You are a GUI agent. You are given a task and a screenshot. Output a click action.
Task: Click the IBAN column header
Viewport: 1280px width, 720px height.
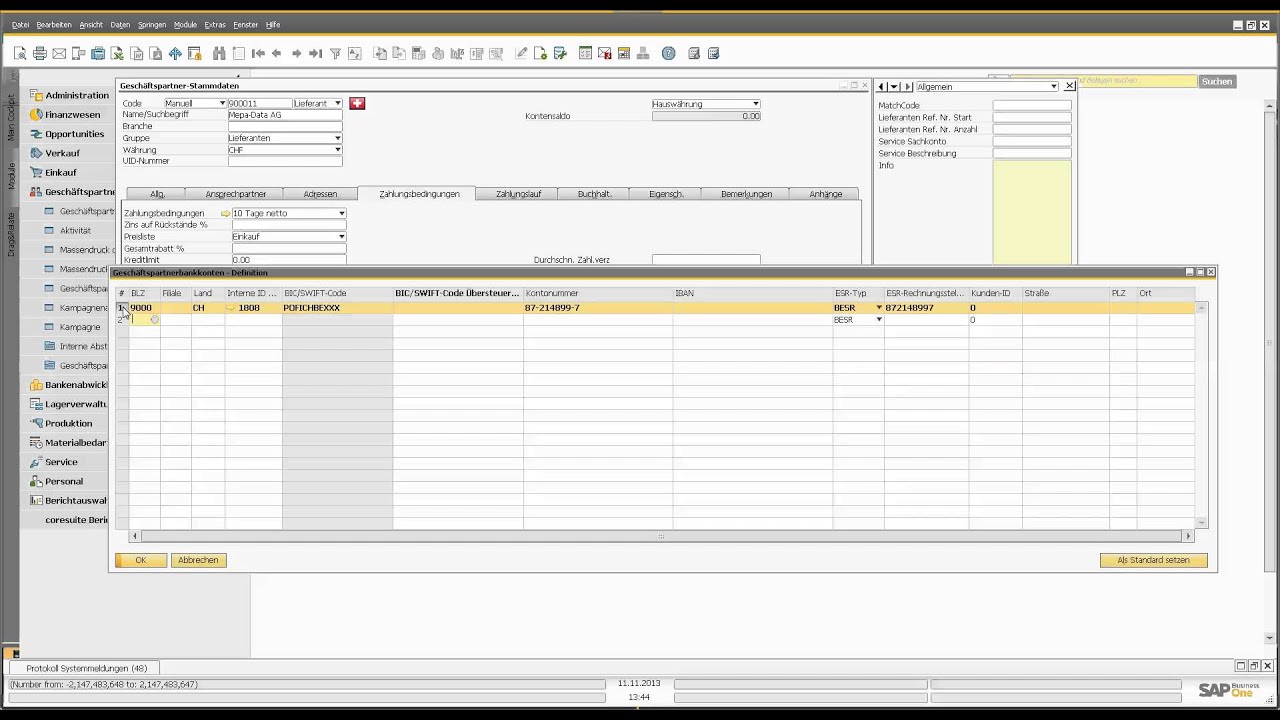pos(752,293)
